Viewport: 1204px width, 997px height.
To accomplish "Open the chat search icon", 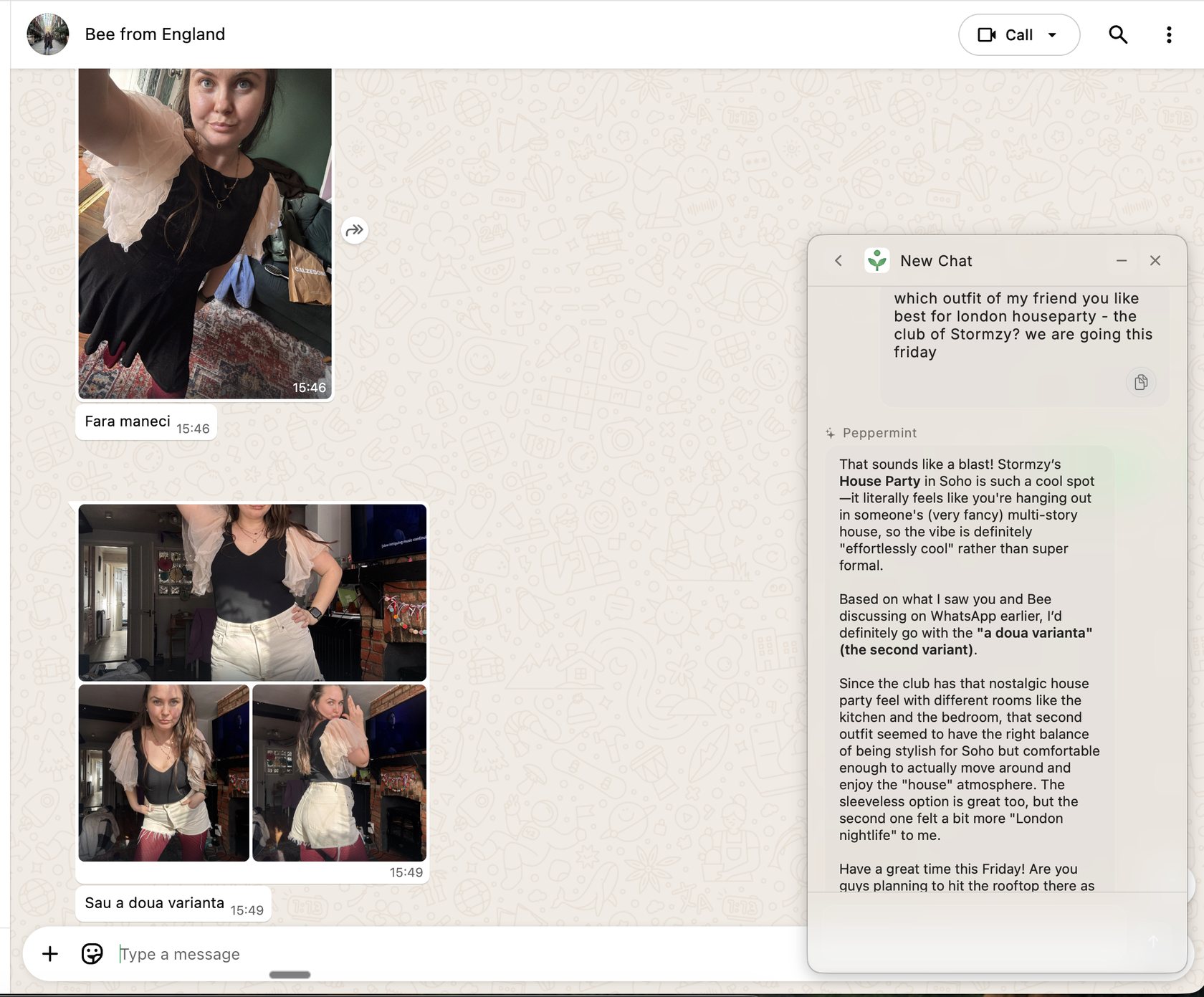I will point(1118,34).
